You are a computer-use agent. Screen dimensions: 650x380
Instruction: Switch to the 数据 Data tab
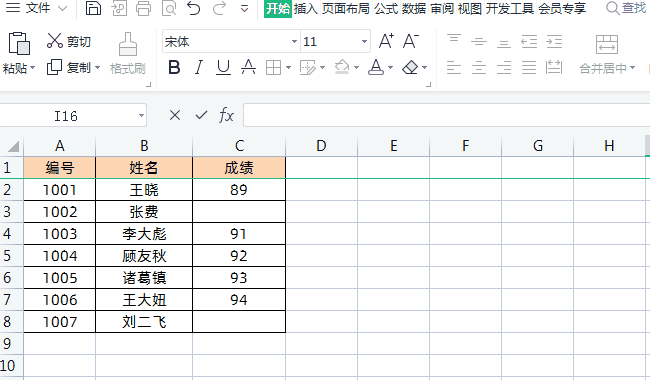click(413, 8)
